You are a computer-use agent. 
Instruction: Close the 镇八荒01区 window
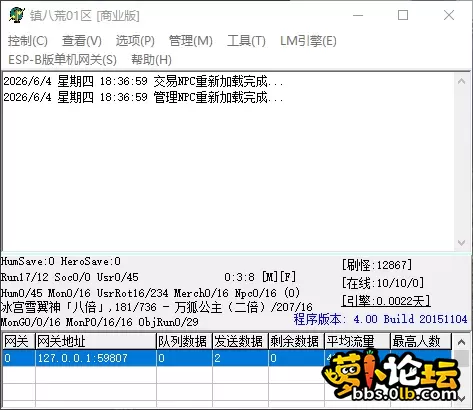tap(449, 15)
